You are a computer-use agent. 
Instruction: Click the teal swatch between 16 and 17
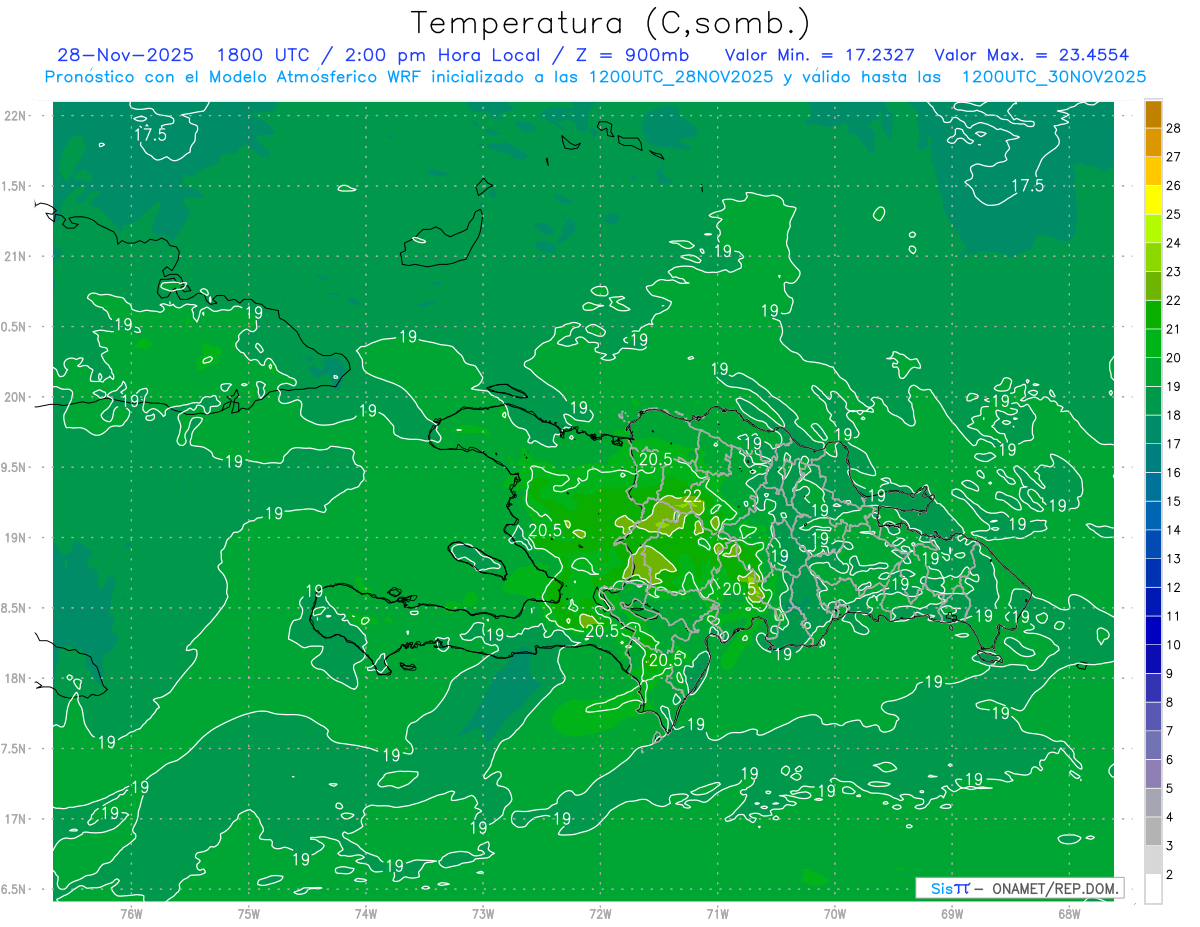(x=1153, y=458)
